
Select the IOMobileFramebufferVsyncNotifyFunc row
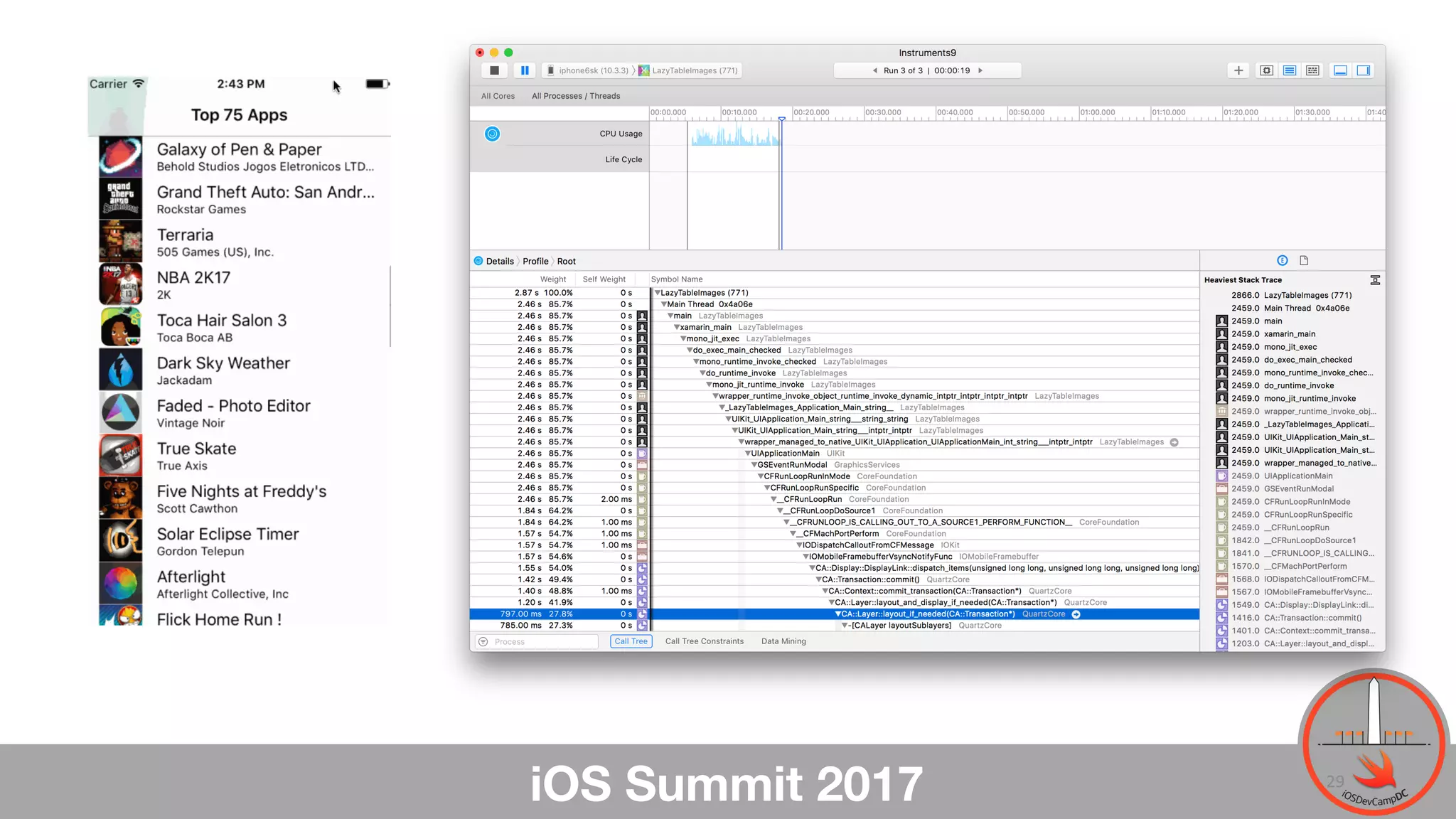834,557
